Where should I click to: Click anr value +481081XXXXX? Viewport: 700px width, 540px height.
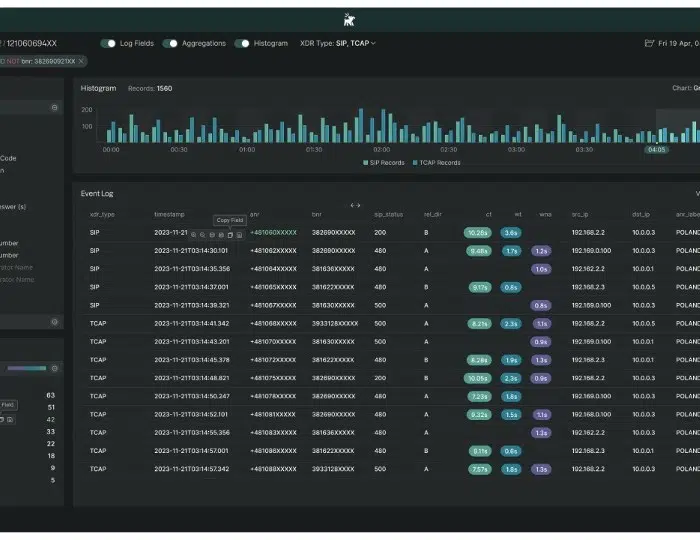point(273,415)
